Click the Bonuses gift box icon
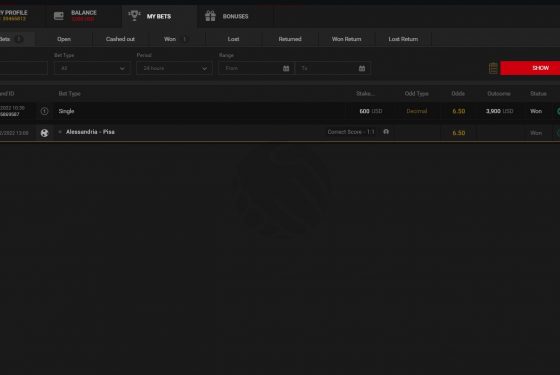Screen dimensions: 560x375 210,16
